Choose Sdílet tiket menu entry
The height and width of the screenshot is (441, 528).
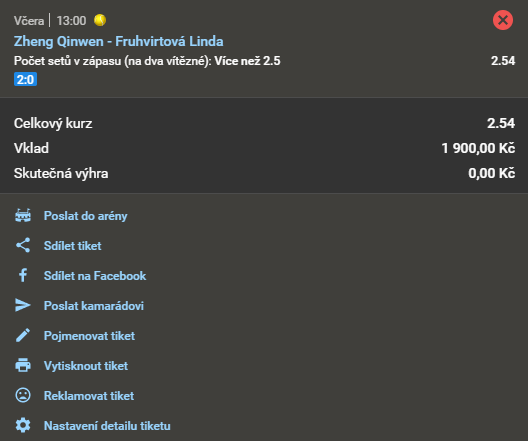tap(72, 246)
